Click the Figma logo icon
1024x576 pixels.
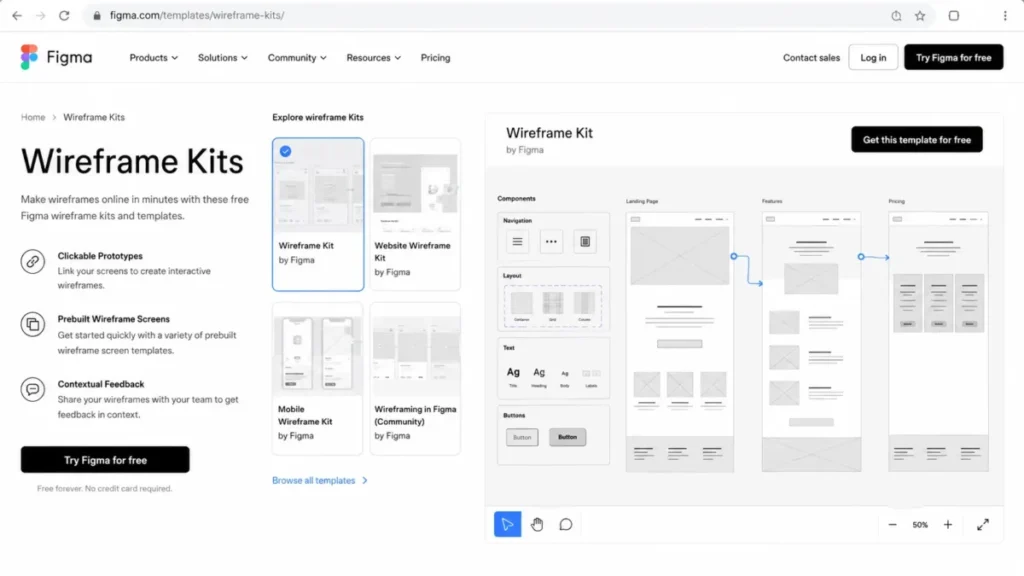click(x=29, y=57)
